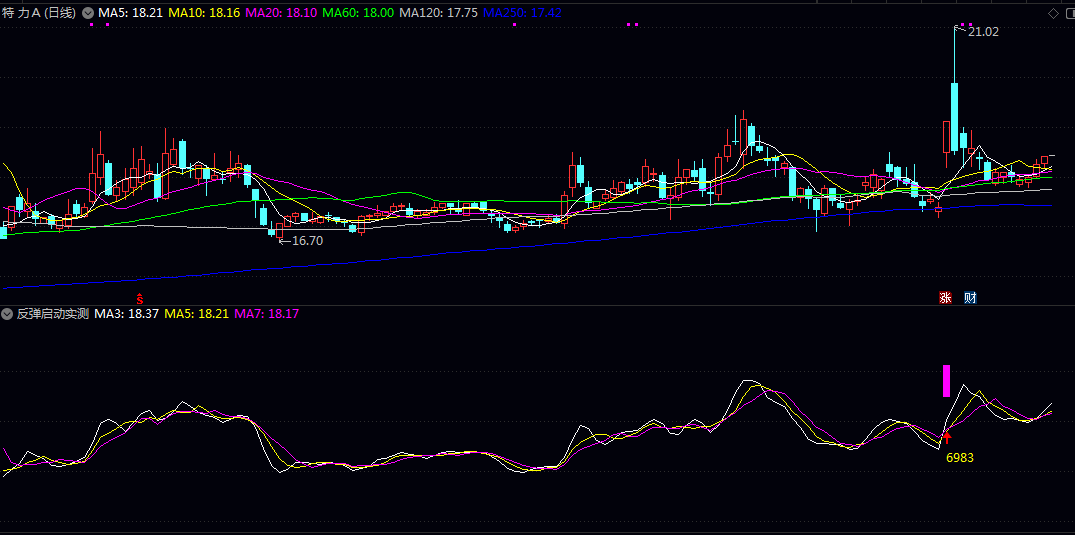Click the magenta signal bar in the indicator
This screenshot has height=535, width=1075.
946,381
